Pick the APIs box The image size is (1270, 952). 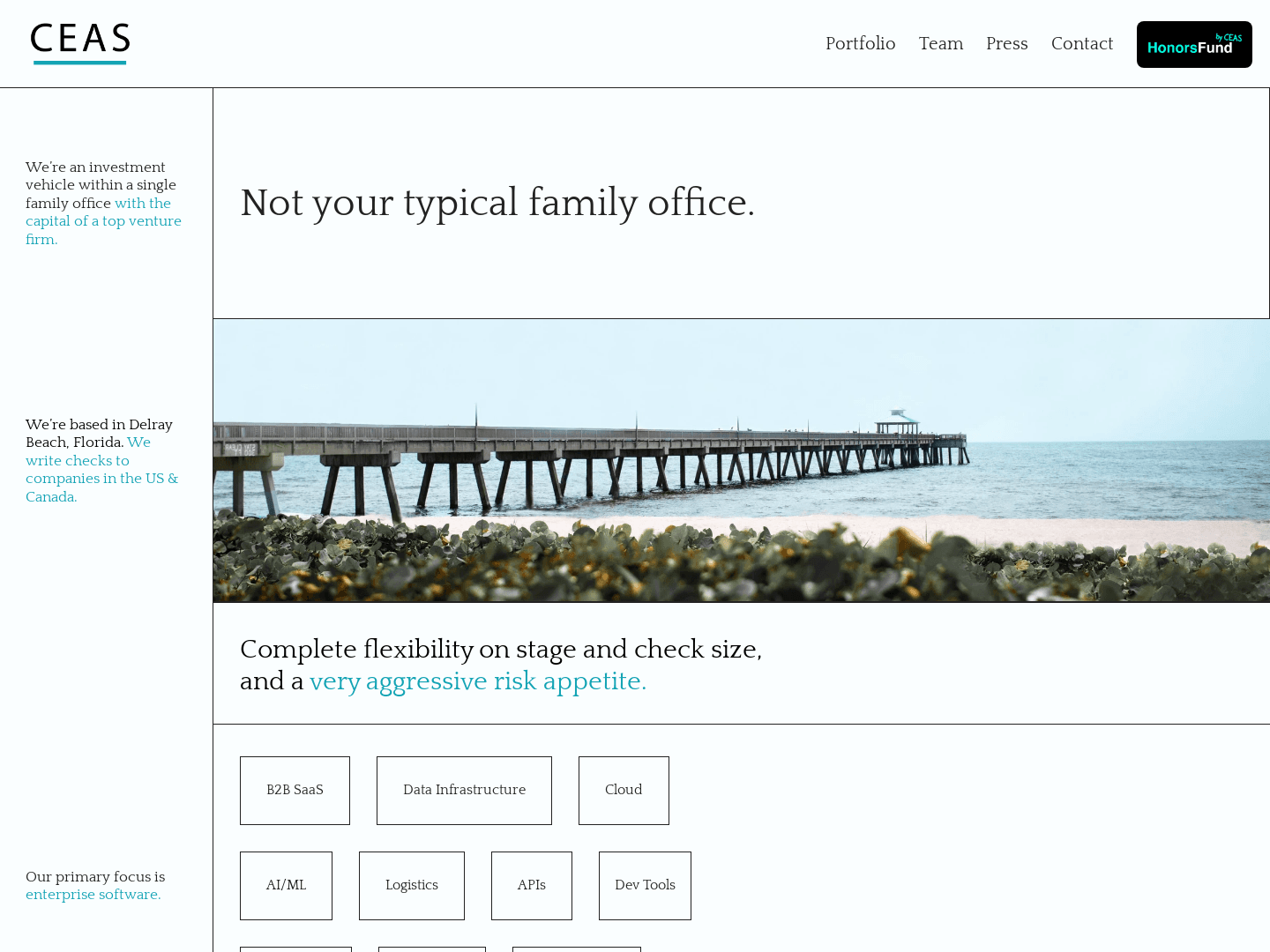click(531, 886)
